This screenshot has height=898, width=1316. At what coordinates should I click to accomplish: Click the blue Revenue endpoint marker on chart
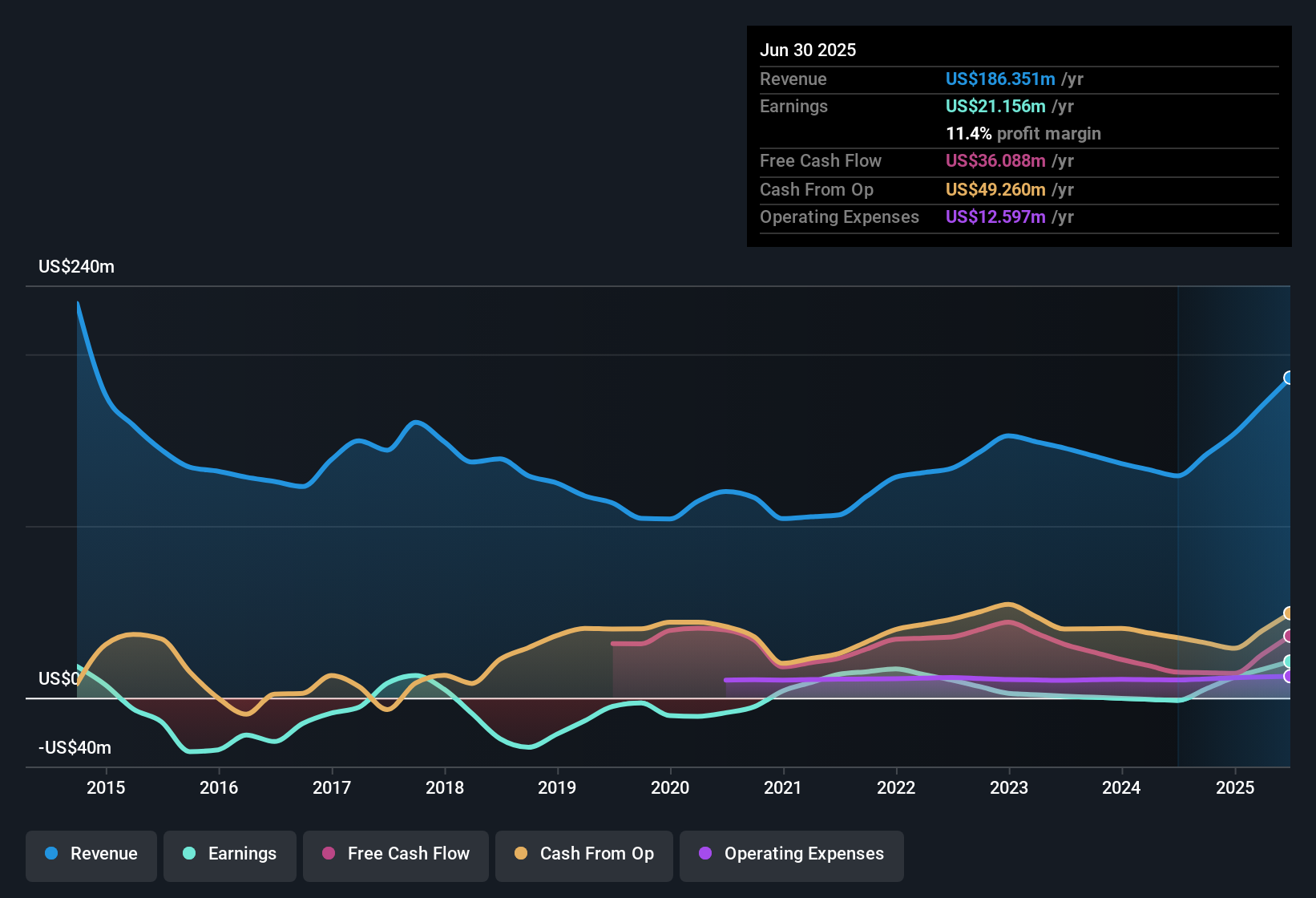1288,378
